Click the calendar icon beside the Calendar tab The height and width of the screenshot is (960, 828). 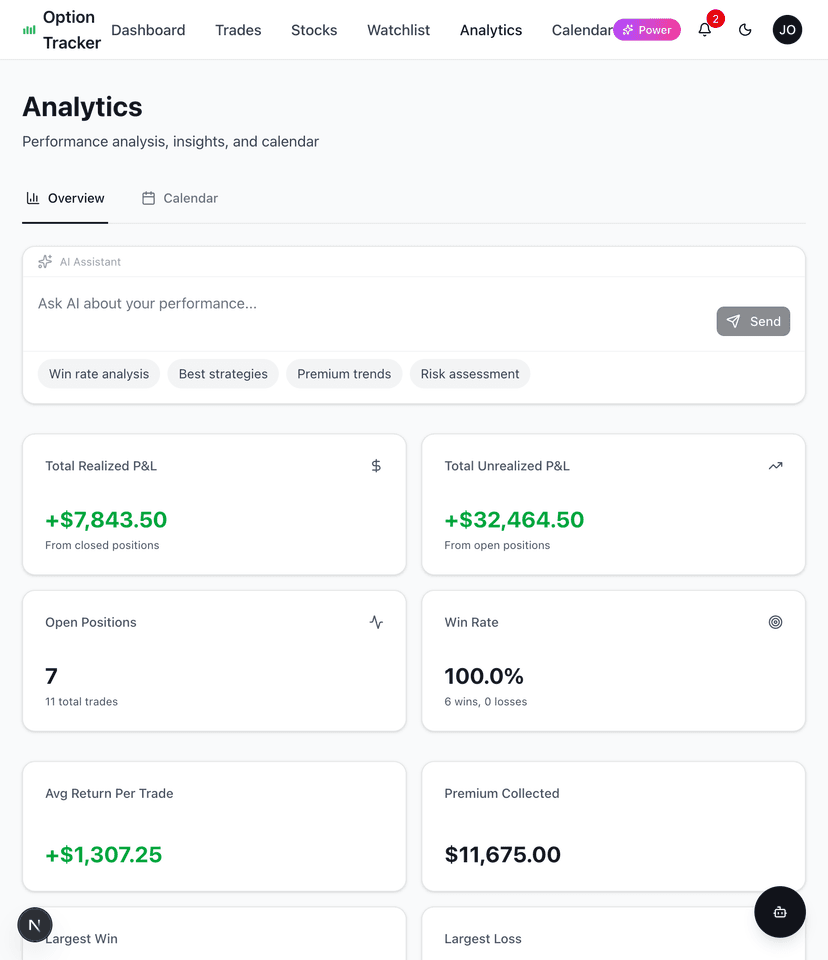point(147,198)
